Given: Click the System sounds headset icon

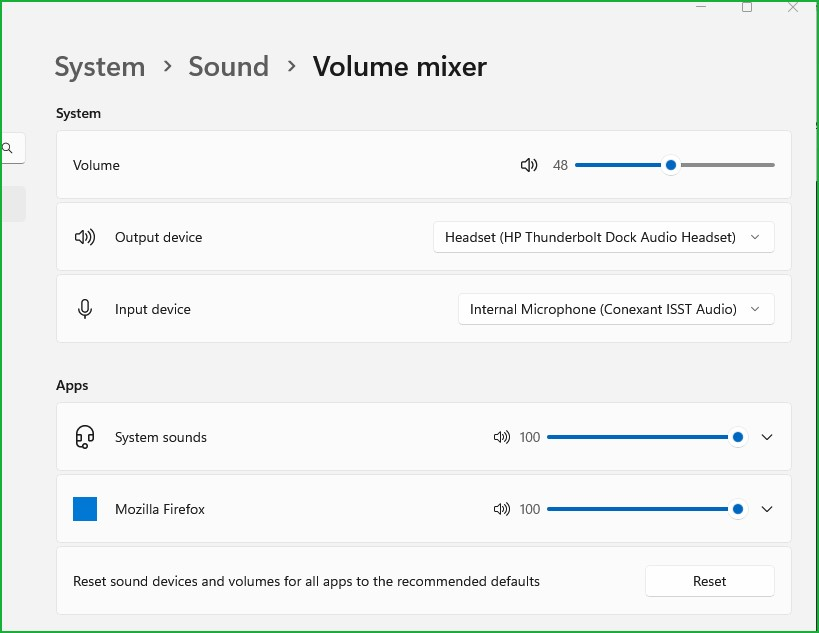Looking at the screenshot, I should pos(85,437).
